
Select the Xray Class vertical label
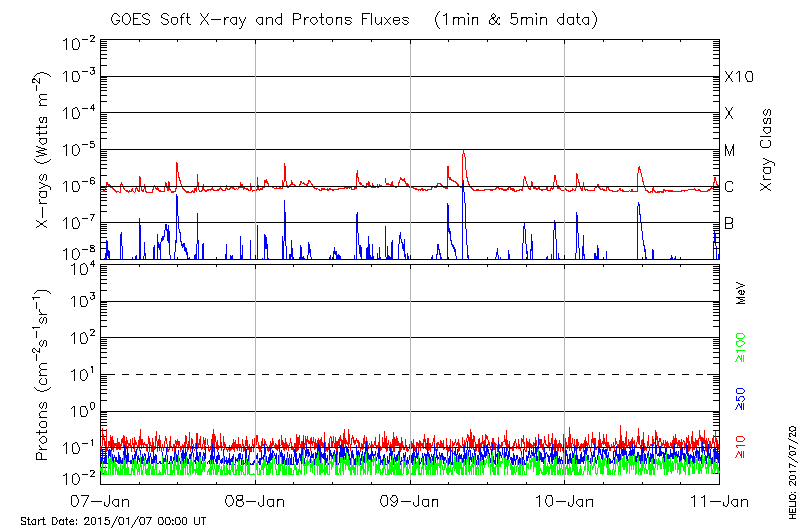[x=767, y=150]
